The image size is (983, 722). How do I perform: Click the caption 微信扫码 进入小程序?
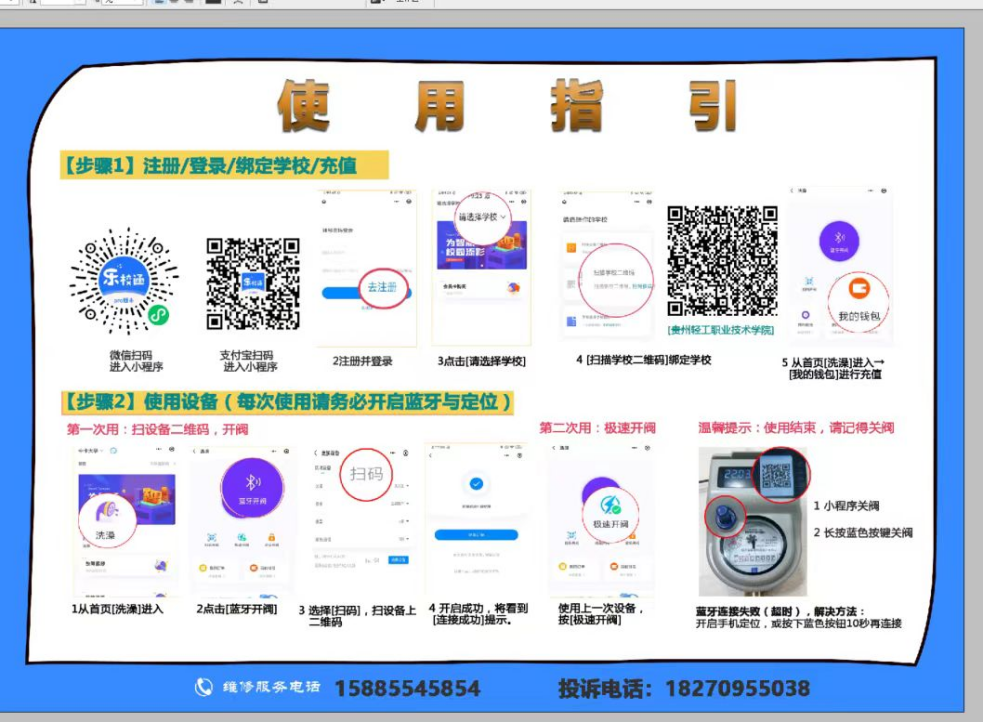[136, 361]
